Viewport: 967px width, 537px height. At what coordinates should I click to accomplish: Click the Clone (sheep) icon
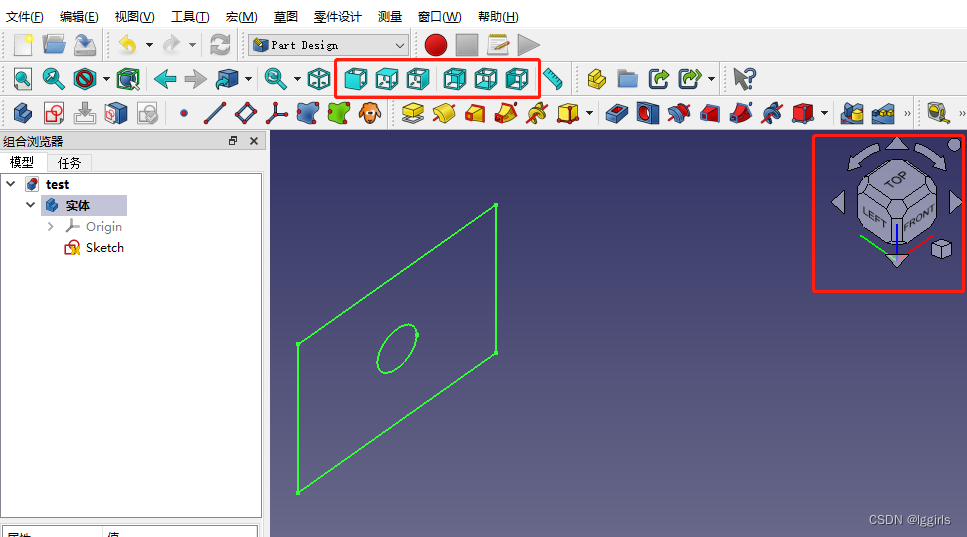369,113
